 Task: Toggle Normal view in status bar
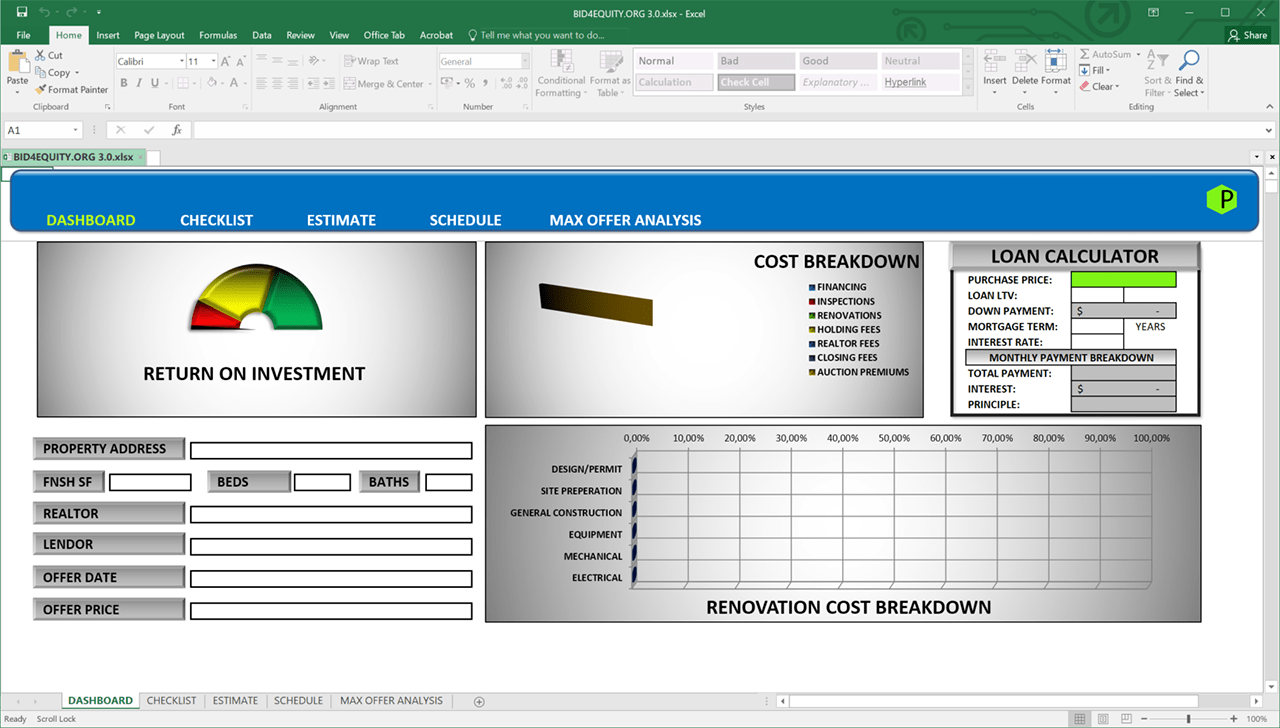[1080, 719]
